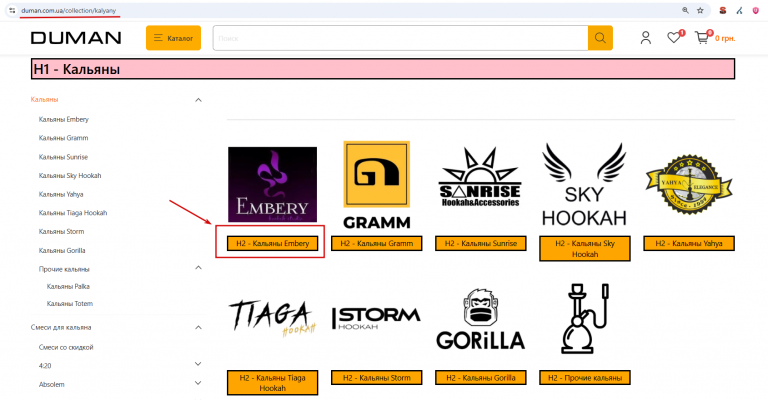Open H2 - Кальяны Yahya heading link
The image size is (768, 400).
pos(689,243)
